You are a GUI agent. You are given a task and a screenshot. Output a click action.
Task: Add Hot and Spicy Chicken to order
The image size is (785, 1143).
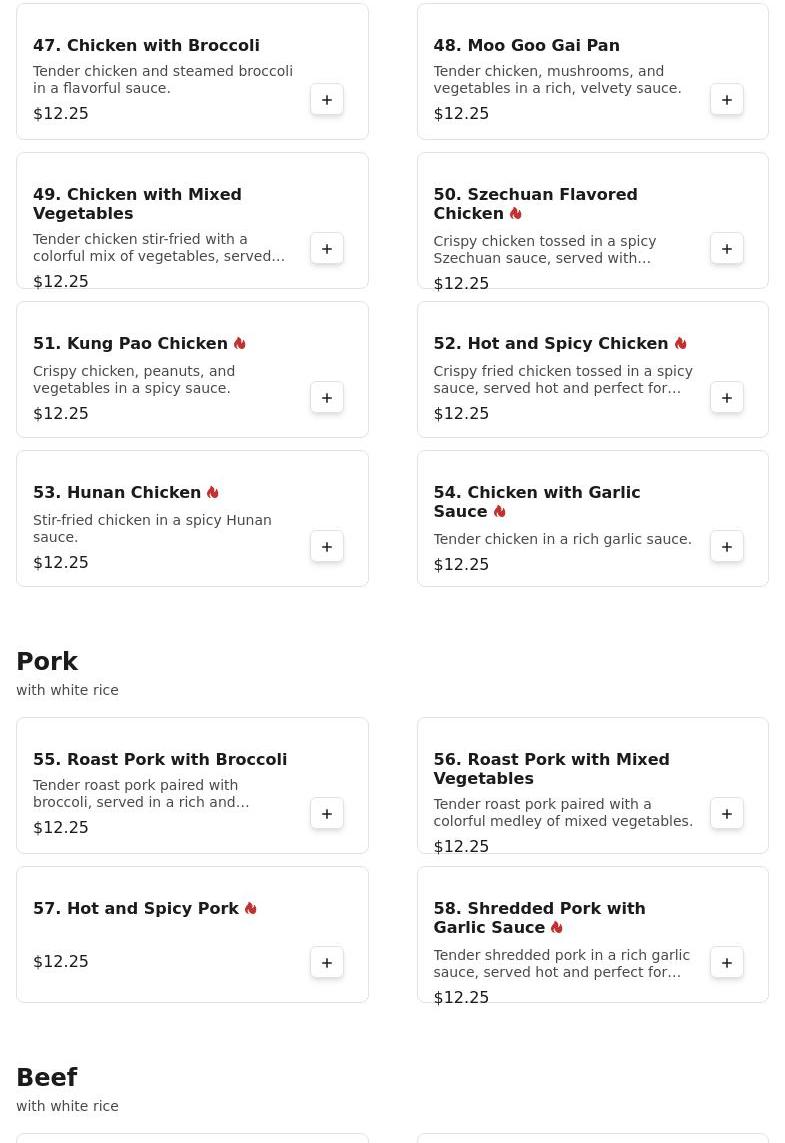[727, 398]
